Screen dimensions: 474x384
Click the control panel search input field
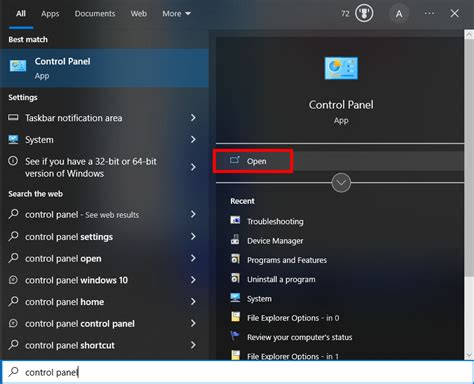coord(237,372)
